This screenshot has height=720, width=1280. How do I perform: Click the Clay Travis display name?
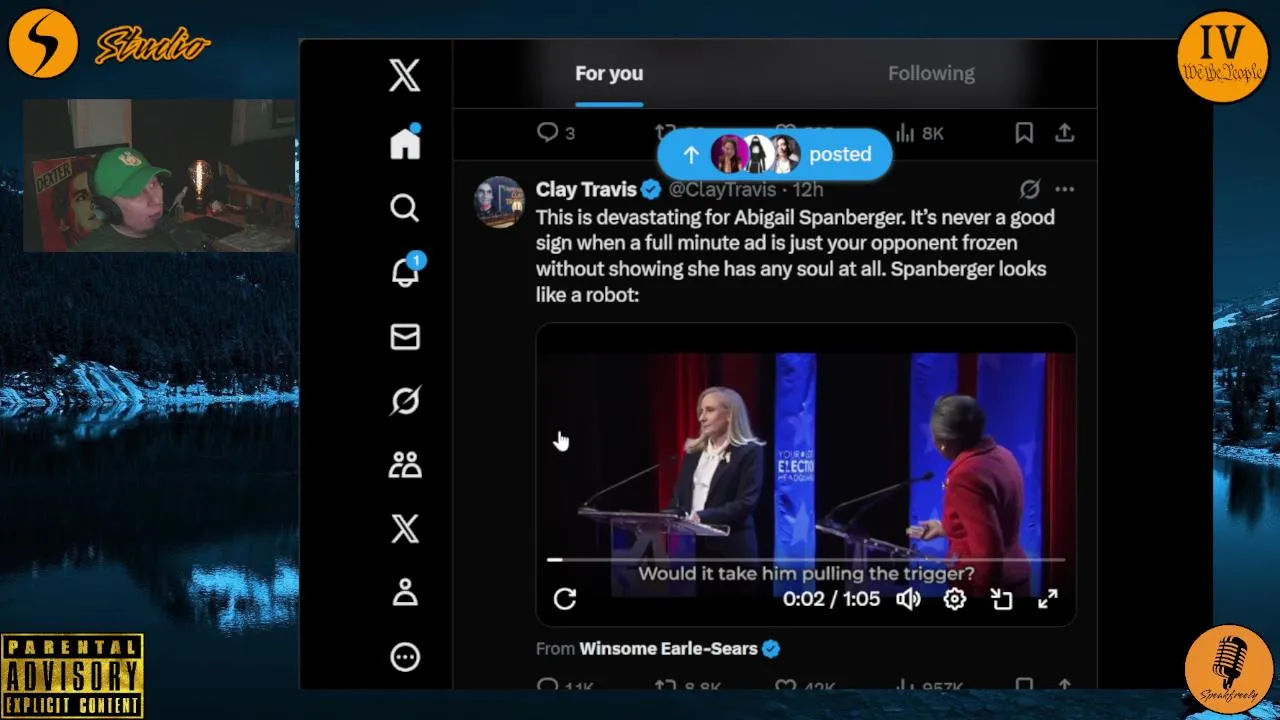(x=586, y=189)
